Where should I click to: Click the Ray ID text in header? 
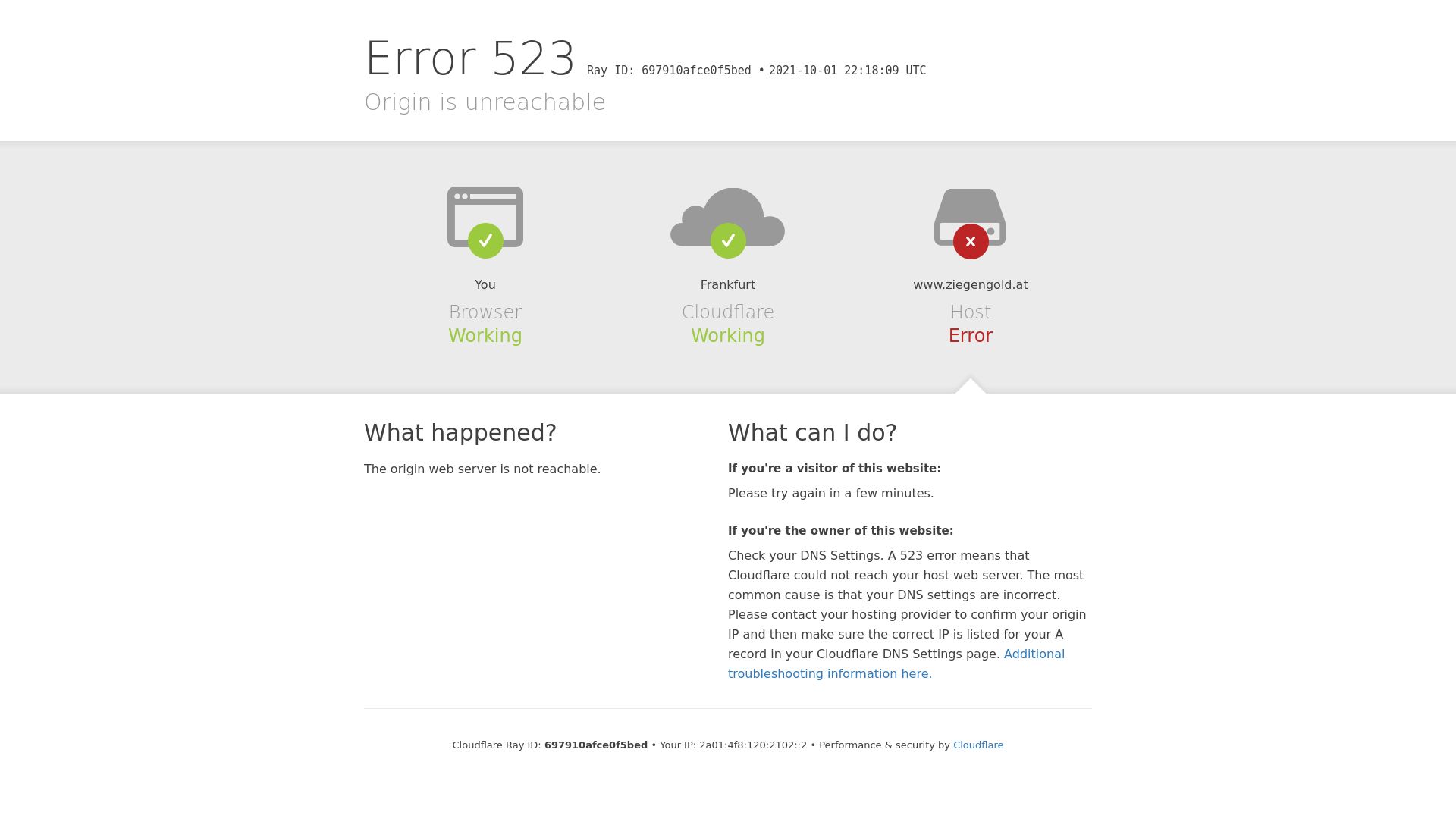coord(669,71)
